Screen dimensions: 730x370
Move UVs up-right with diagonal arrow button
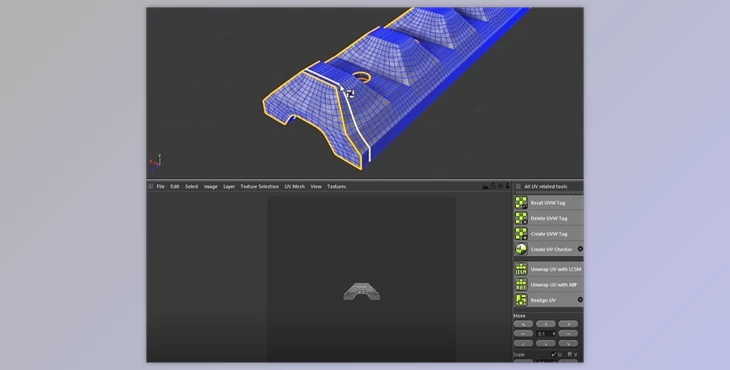point(568,323)
